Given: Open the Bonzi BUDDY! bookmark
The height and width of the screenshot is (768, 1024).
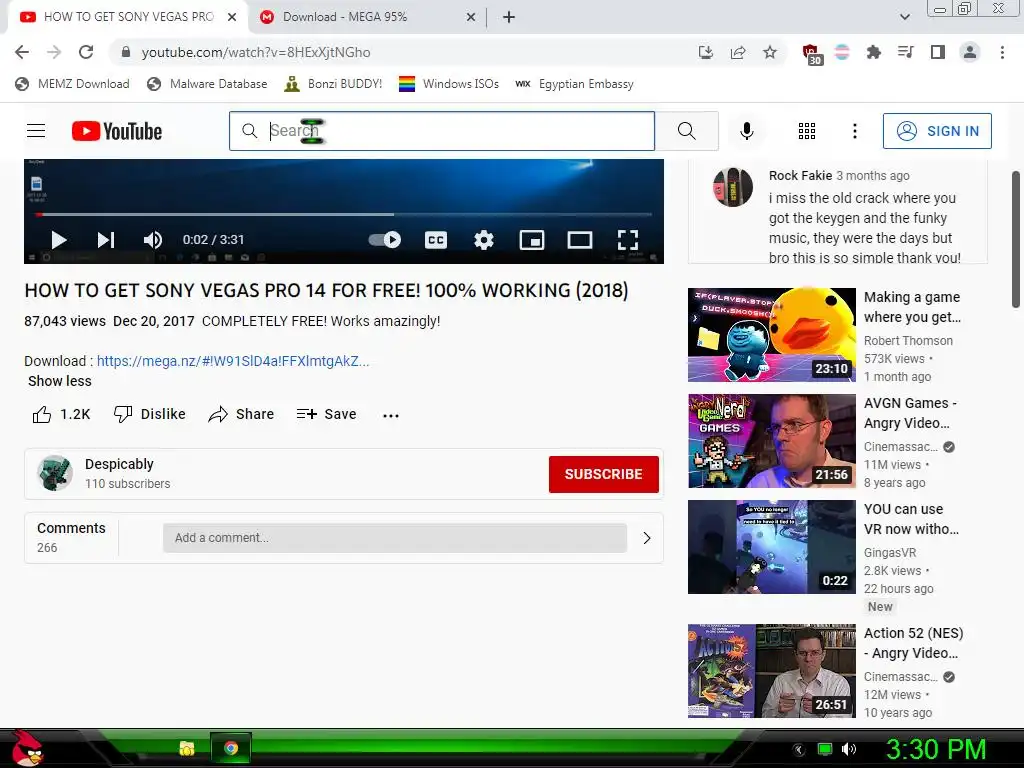Looking at the screenshot, I should (x=333, y=84).
